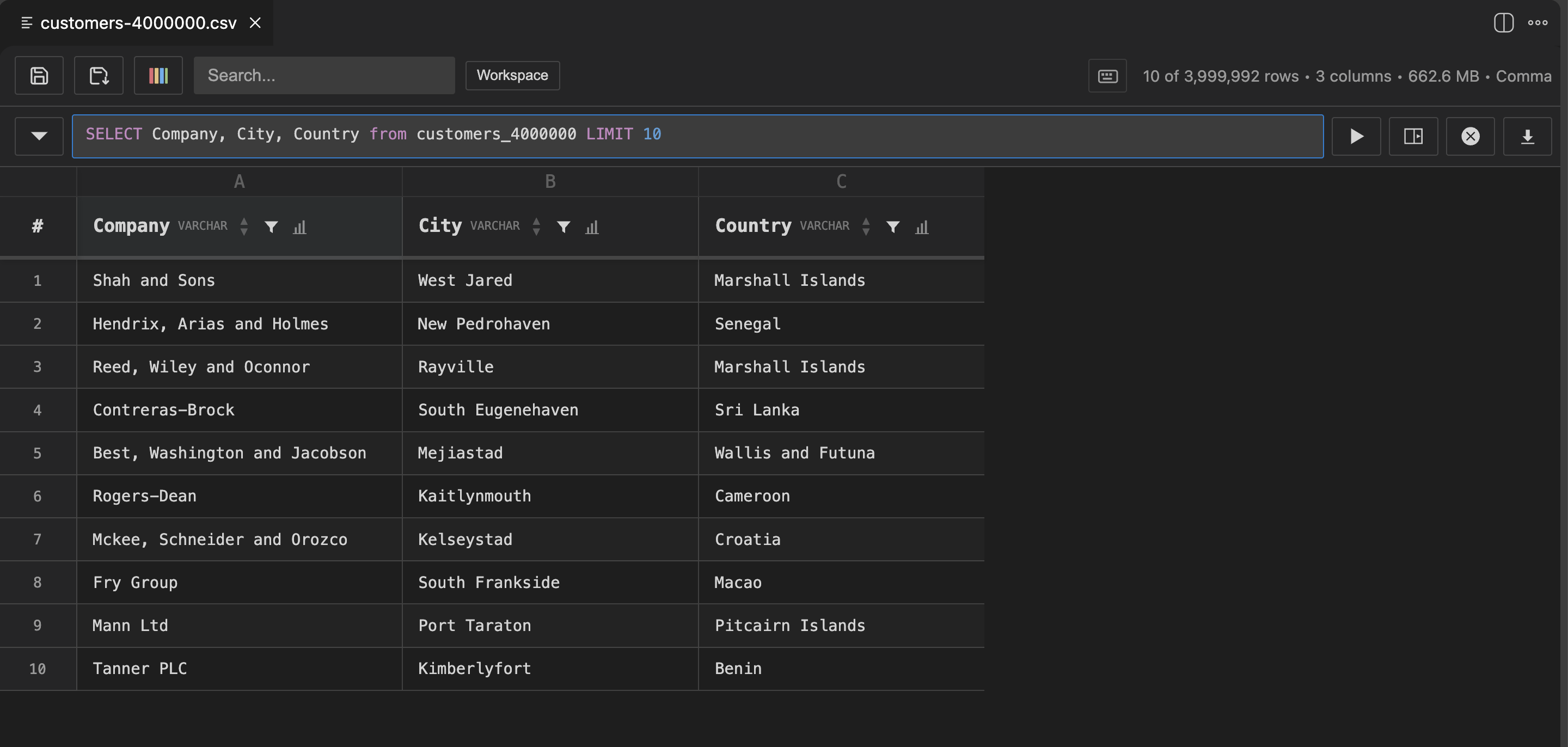Screen dimensions: 1568x747
Task: Select the cell 'South Eugenehaven'
Action: (x=550, y=411)
